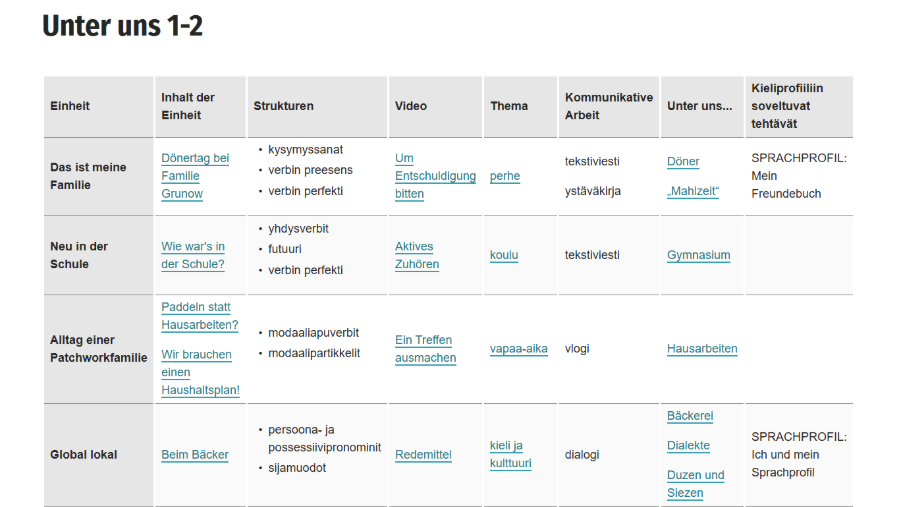This screenshot has width=901, height=507.
Task: Open the "perhe" theme link
Action: point(504,176)
